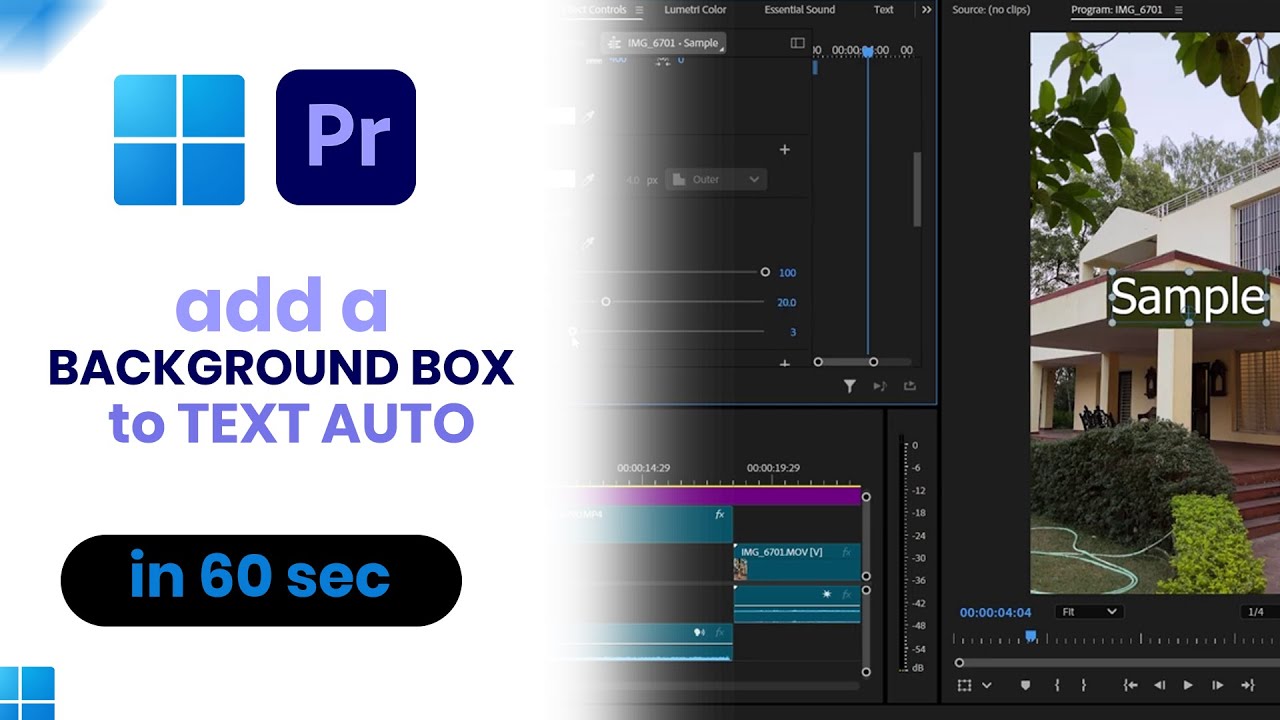Viewport: 1280px width, 720px height.
Task: Click the Mark In button
Action: (x=1057, y=685)
